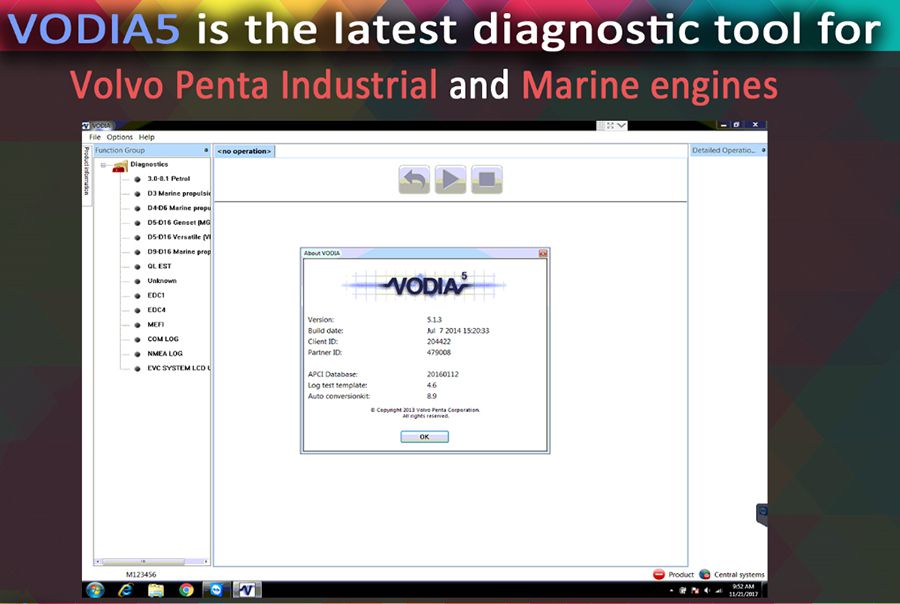Viewport: 900px width, 604px height.
Task: Open the TeamViewer taskbar icon
Action: 216,590
